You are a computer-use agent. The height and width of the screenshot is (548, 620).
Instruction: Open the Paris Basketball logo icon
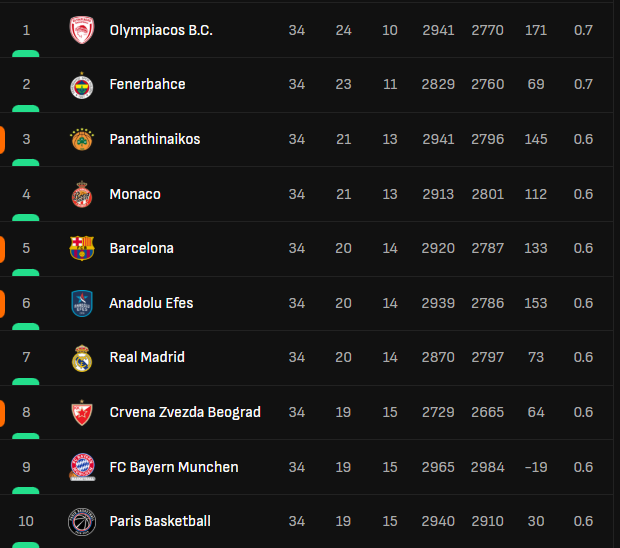(82, 521)
